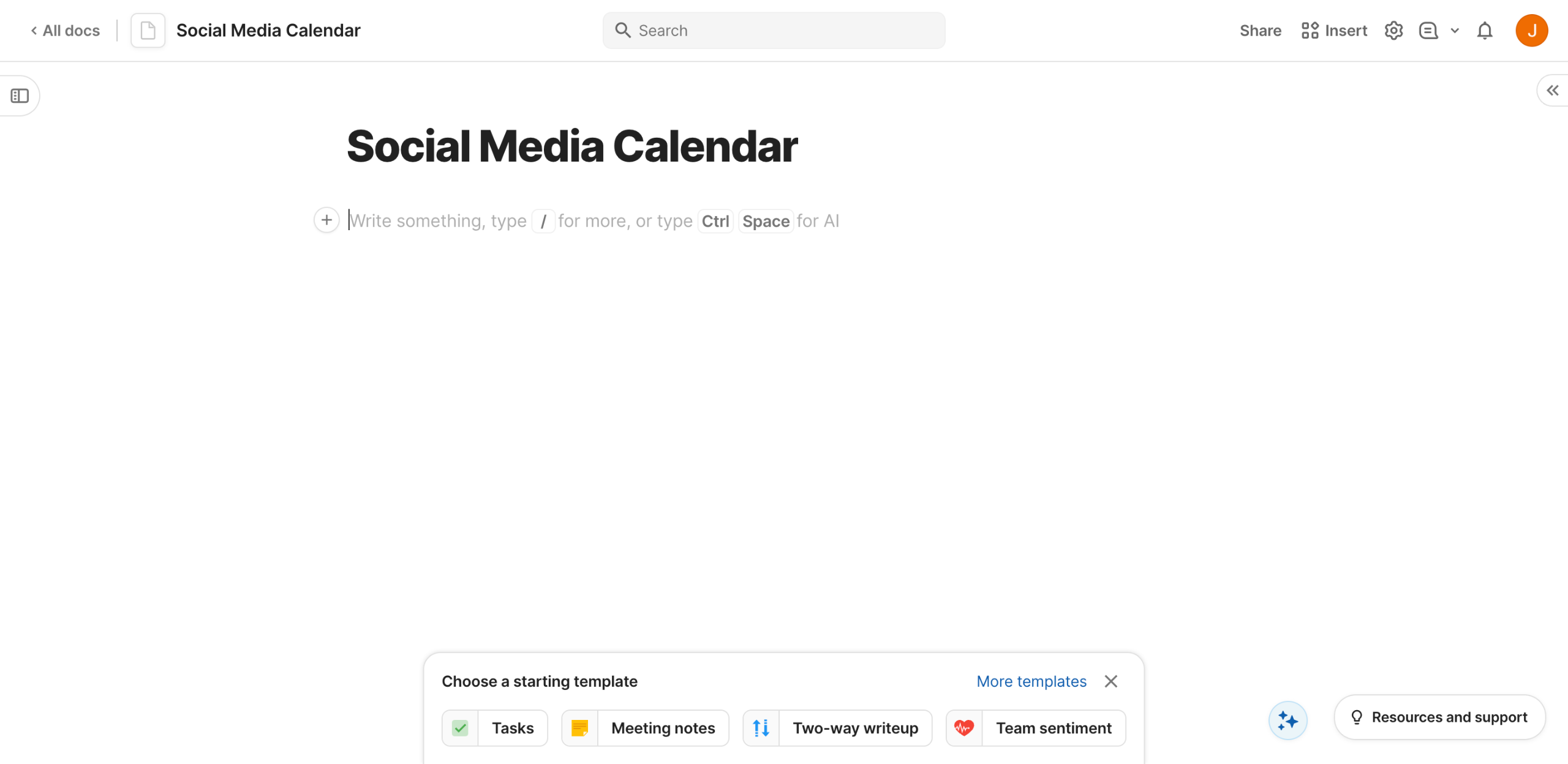This screenshot has width=1568, height=764.
Task: Click the Share button
Action: click(x=1260, y=31)
